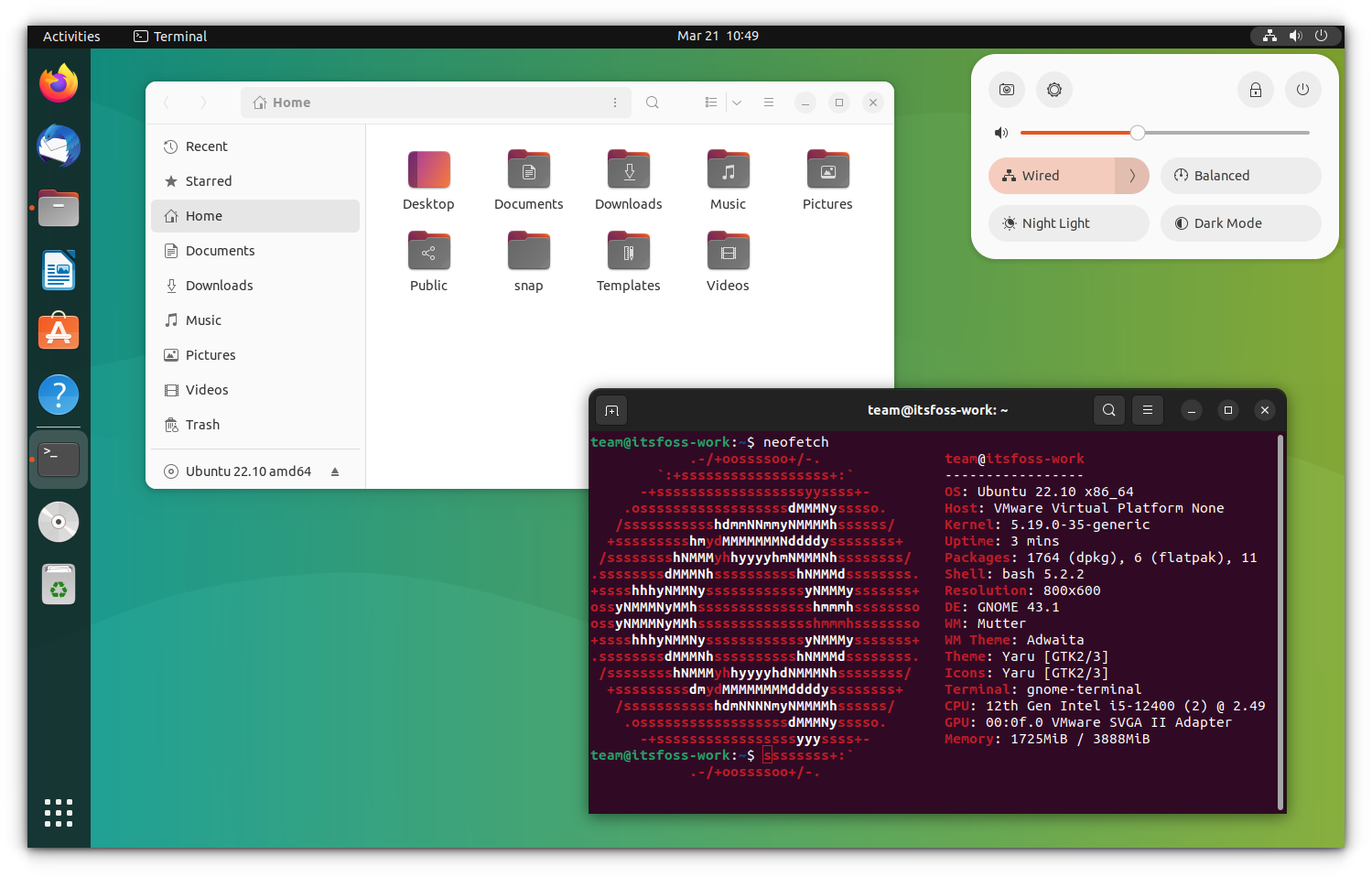Open the Files hamburger menu
The height and width of the screenshot is (877, 1372).
(769, 103)
